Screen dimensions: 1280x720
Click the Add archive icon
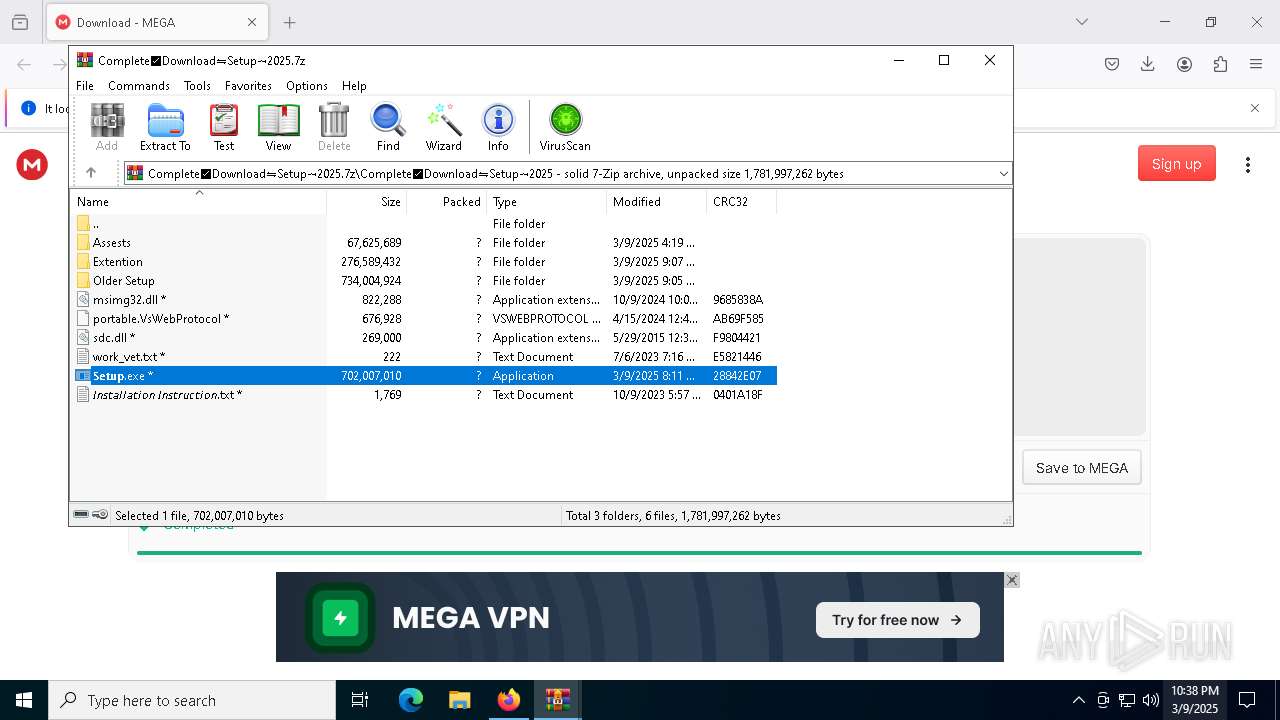point(107,127)
